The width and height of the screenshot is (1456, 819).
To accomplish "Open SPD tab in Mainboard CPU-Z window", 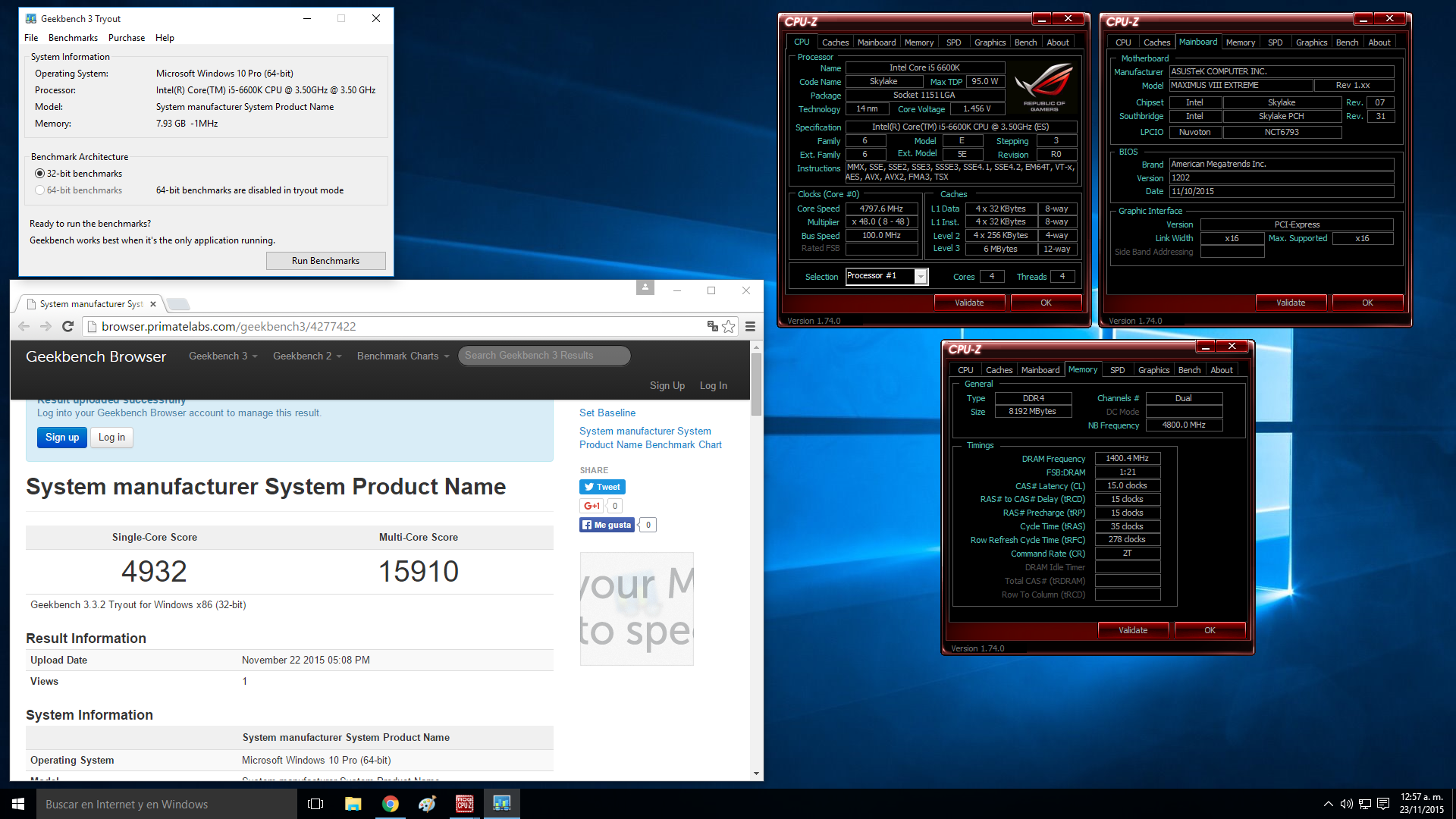I will point(1276,42).
